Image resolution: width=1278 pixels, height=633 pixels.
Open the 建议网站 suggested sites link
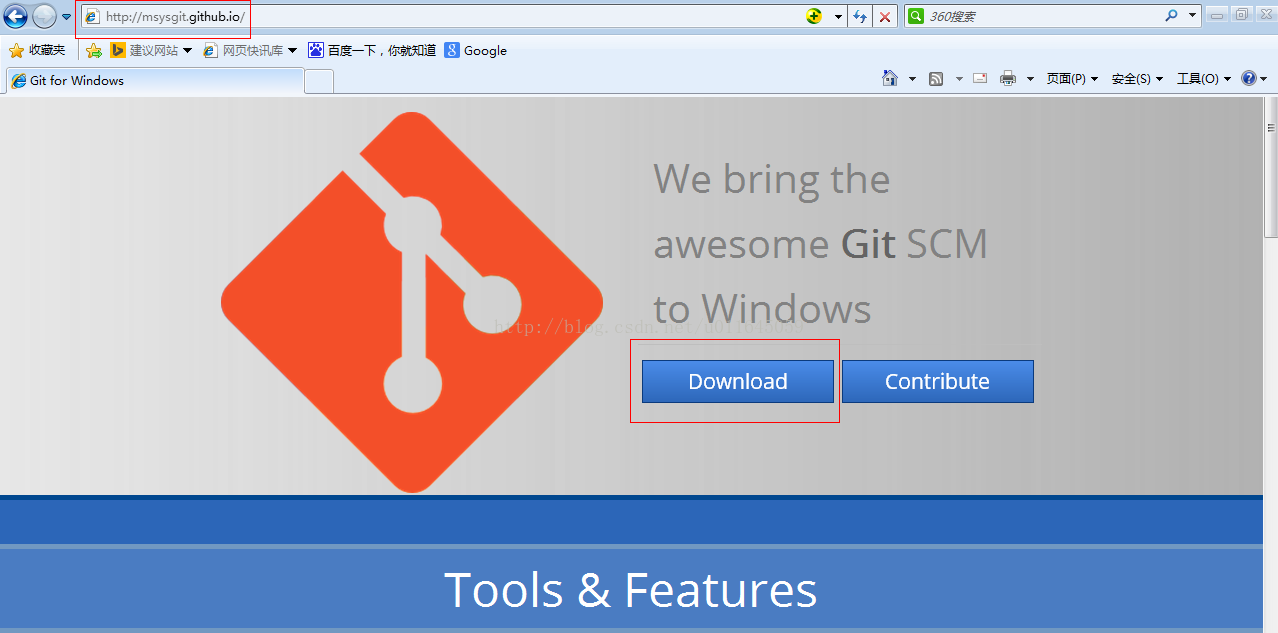pyautogui.click(x=151, y=50)
